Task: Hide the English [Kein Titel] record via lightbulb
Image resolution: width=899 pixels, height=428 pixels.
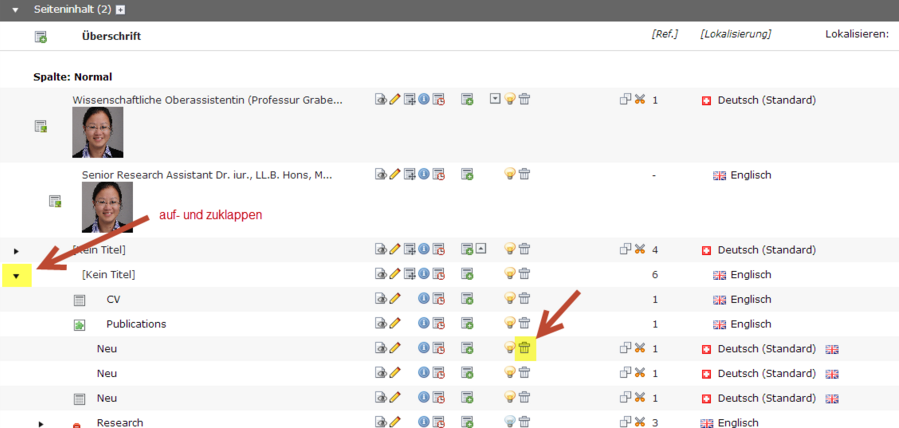Action: [510, 273]
